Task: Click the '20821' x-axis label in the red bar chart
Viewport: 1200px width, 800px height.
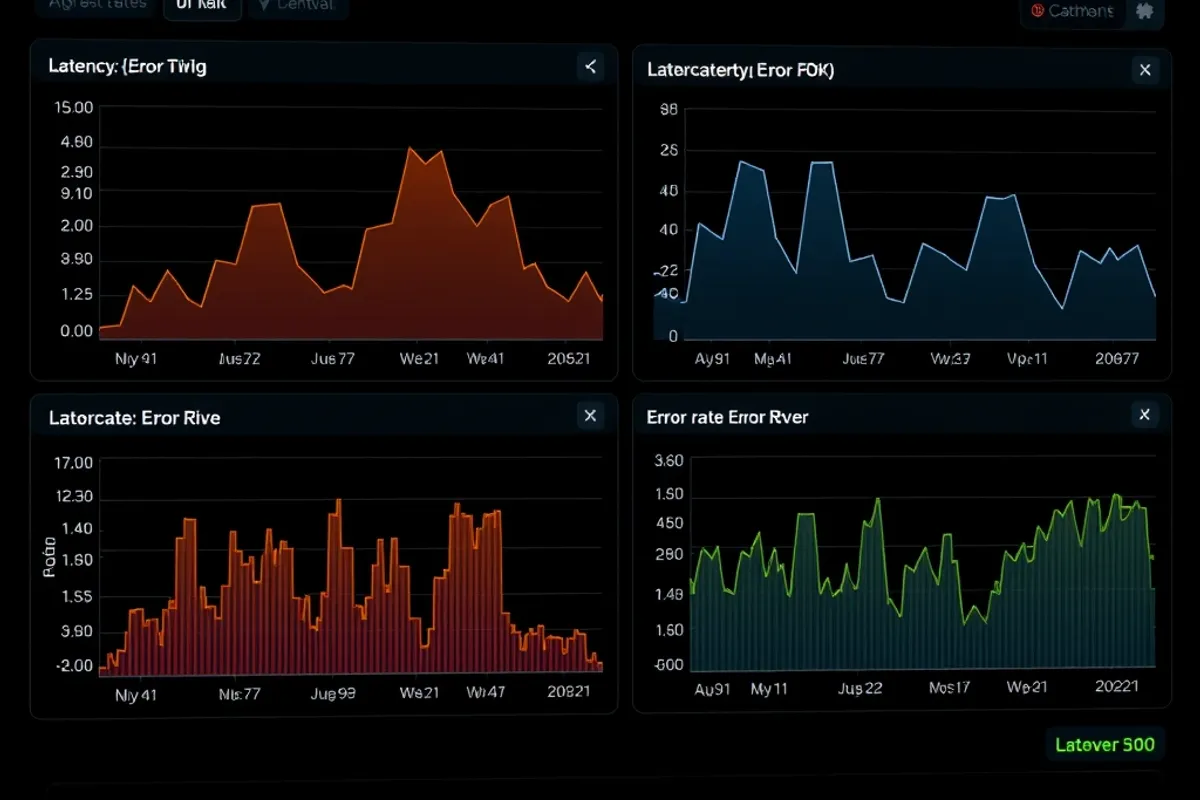Action: coord(568,692)
